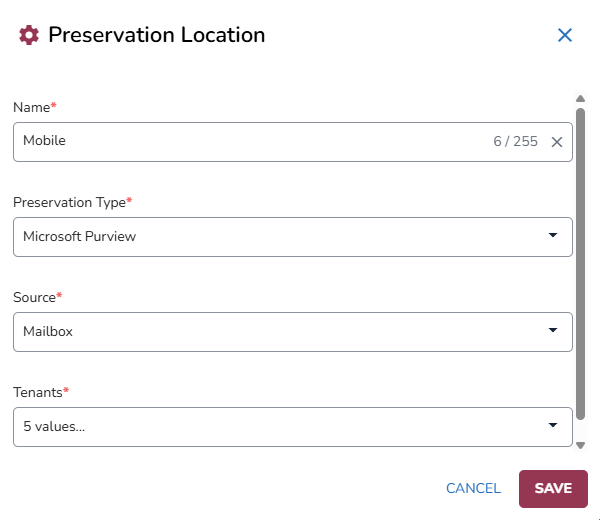Click the Source field label
The image size is (600, 520).
(36, 297)
